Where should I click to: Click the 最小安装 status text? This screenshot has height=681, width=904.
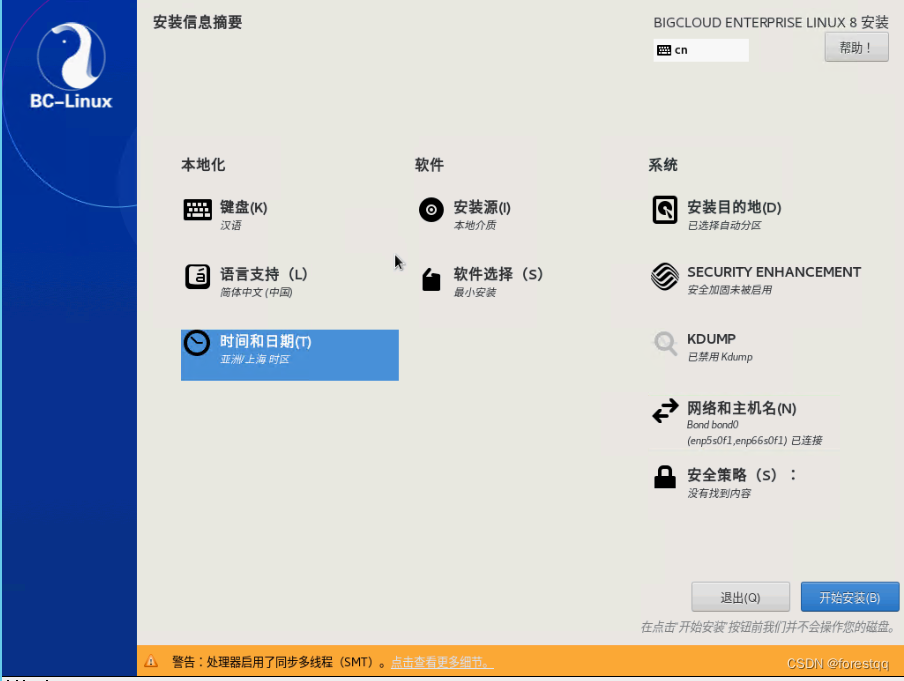[x=474, y=292]
